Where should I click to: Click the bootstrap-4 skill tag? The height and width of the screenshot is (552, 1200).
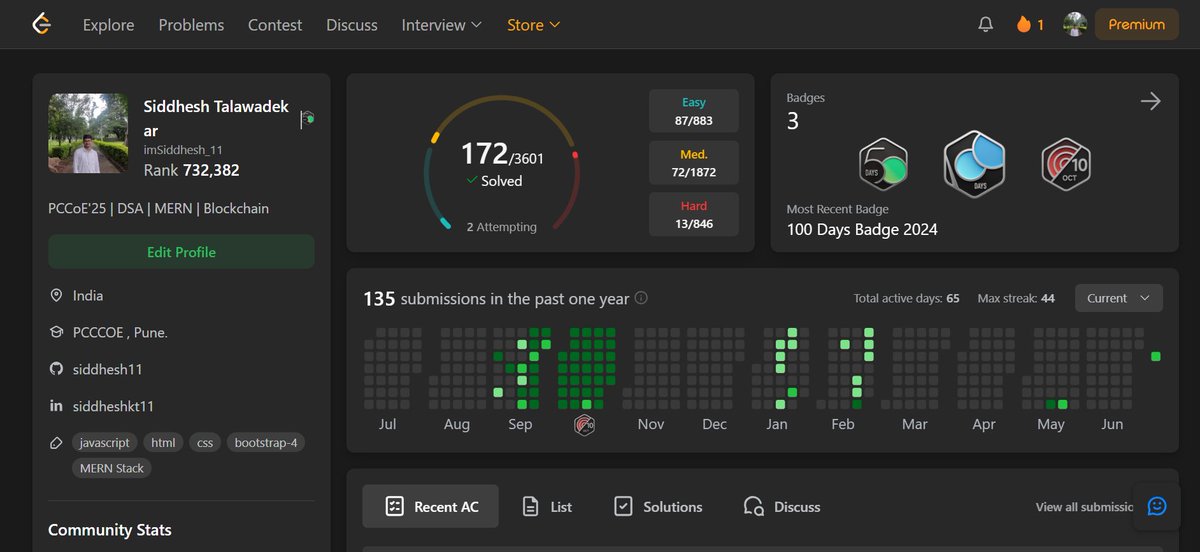pyautogui.click(x=267, y=442)
